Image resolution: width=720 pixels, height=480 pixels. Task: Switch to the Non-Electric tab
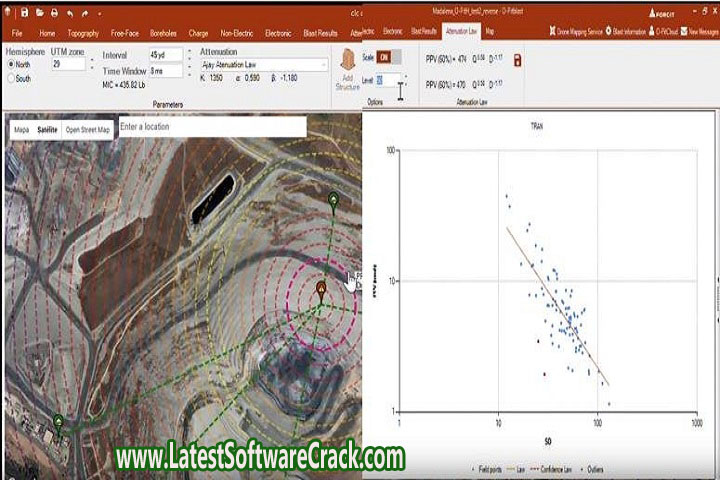click(x=236, y=33)
